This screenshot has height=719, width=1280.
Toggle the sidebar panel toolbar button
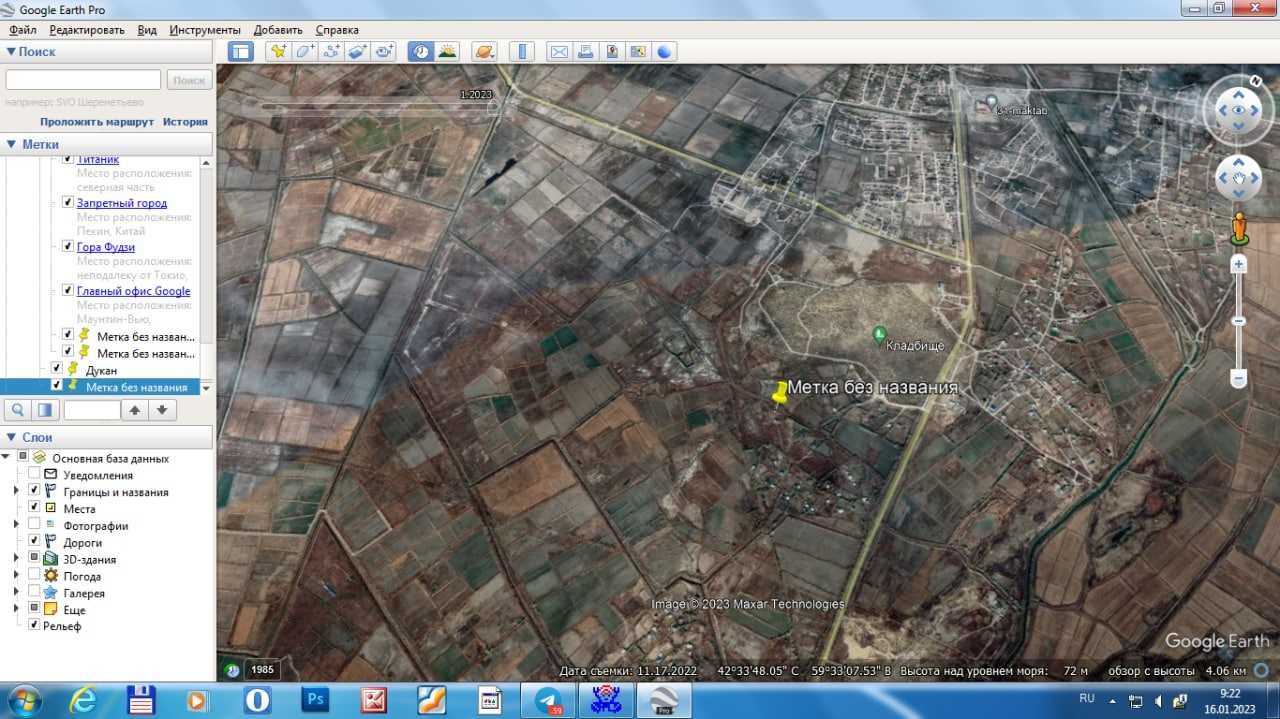(x=241, y=51)
